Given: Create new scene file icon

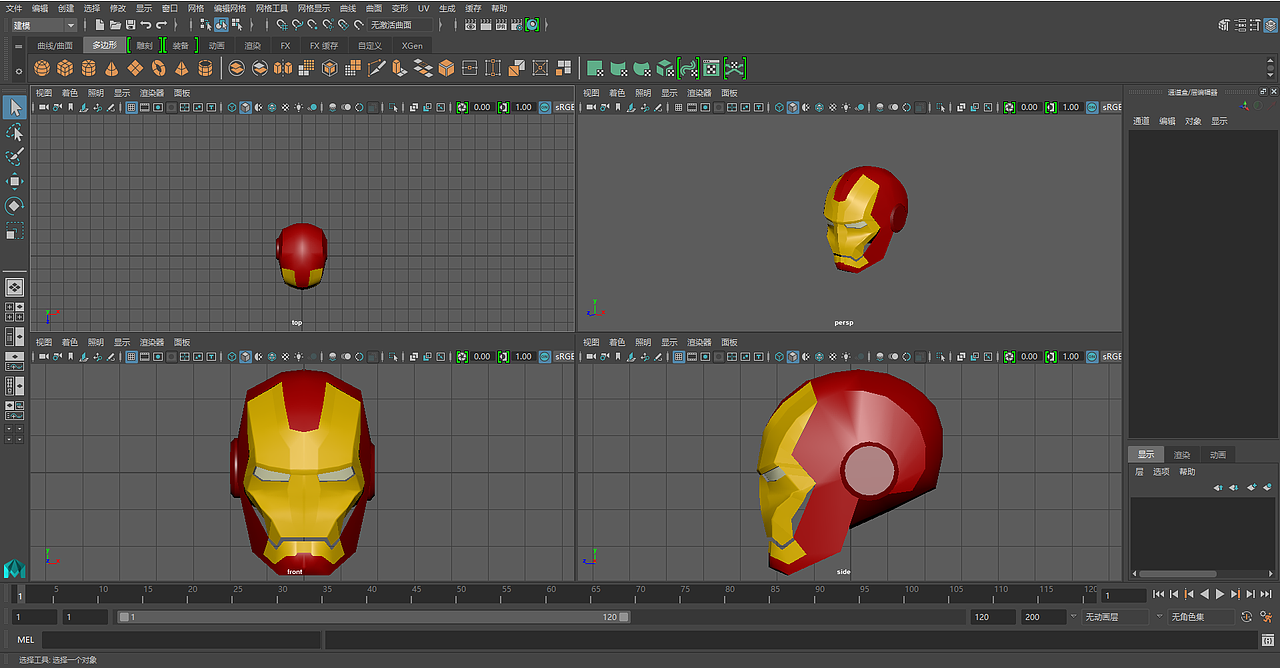Looking at the screenshot, I should pyautogui.click(x=100, y=24).
